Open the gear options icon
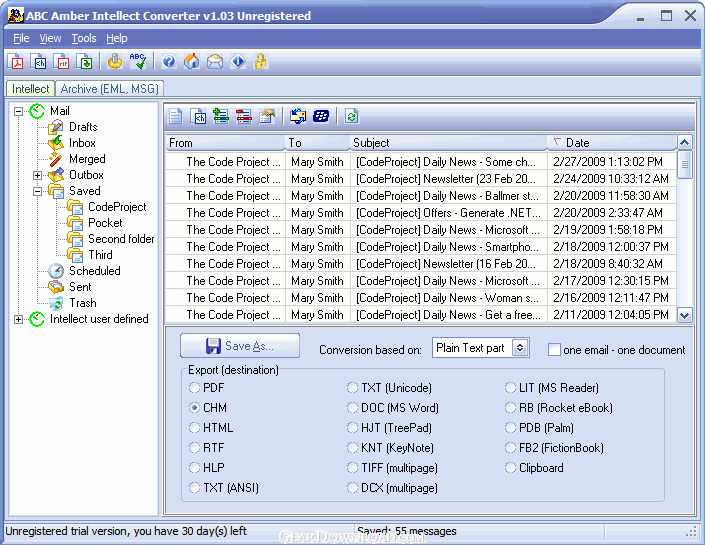The image size is (705, 545). point(115,61)
